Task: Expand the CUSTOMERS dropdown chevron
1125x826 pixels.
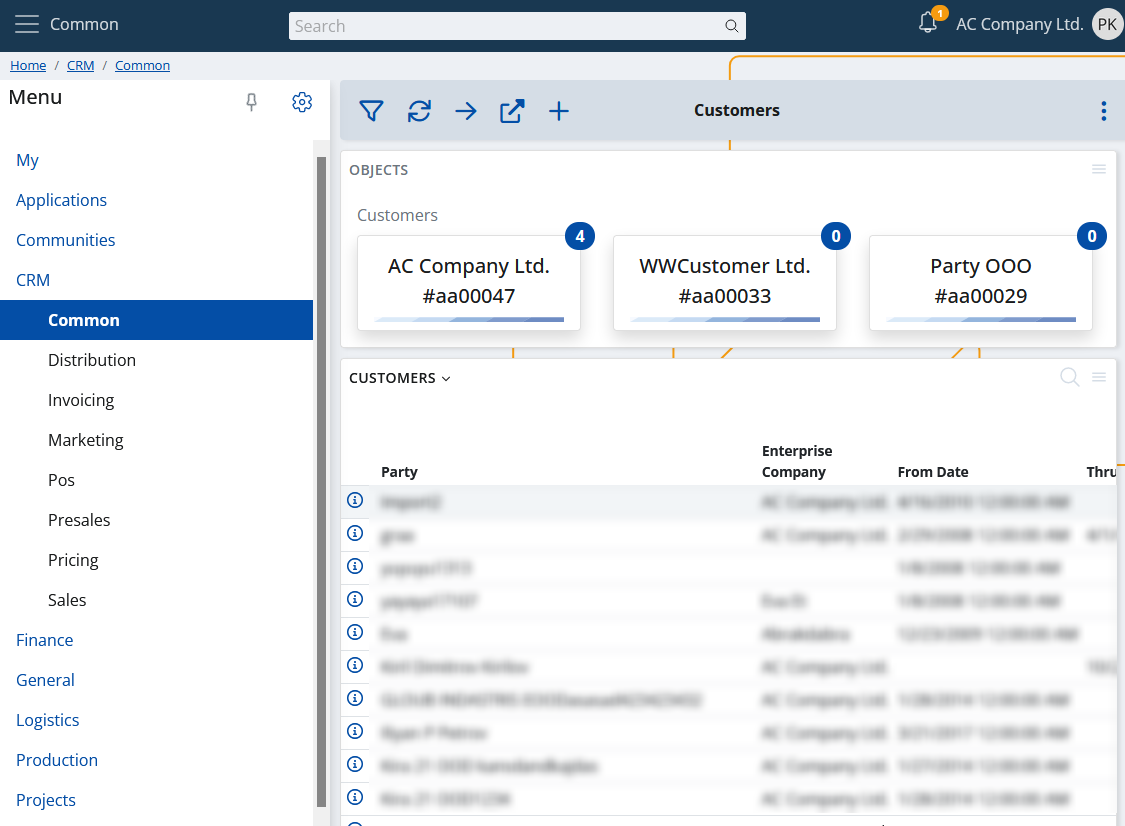Action: (446, 379)
